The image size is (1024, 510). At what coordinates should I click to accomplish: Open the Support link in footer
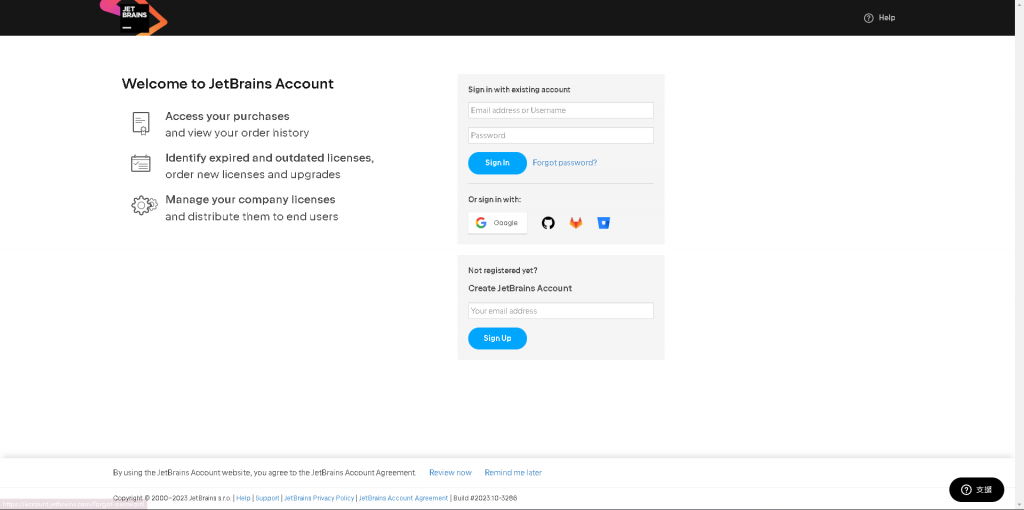point(267,498)
